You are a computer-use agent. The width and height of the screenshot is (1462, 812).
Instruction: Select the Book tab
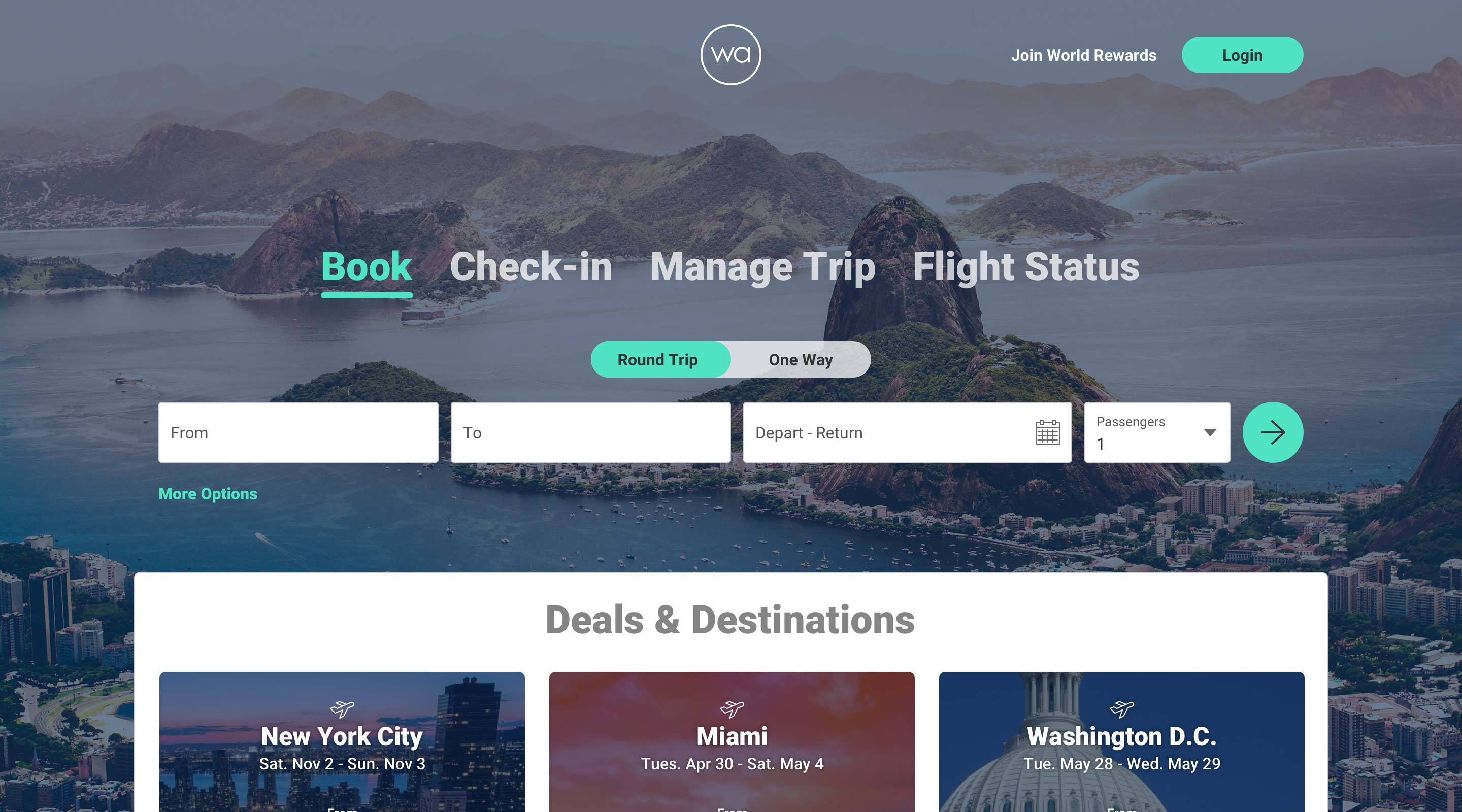pyautogui.click(x=366, y=267)
